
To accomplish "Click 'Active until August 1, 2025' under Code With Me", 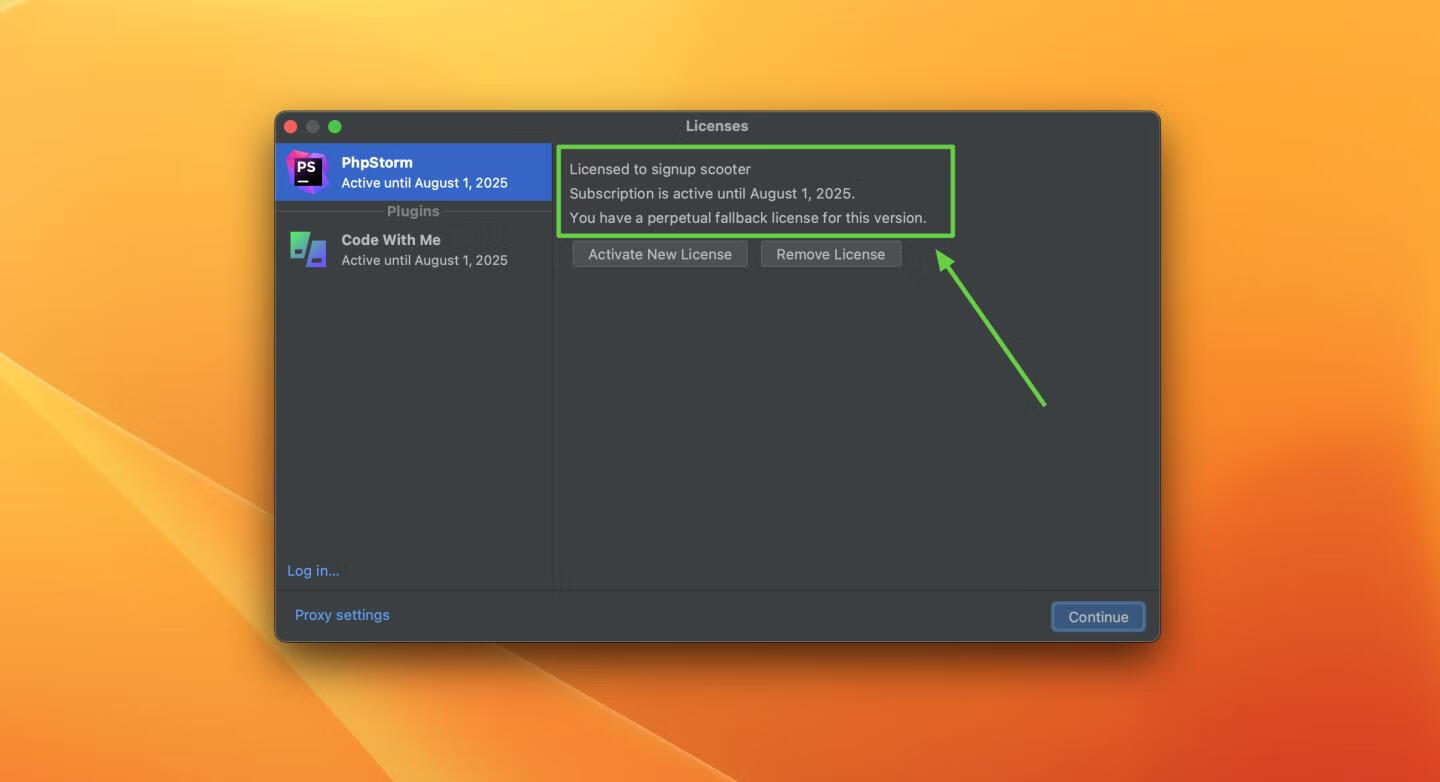I will (x=425, y=260).
